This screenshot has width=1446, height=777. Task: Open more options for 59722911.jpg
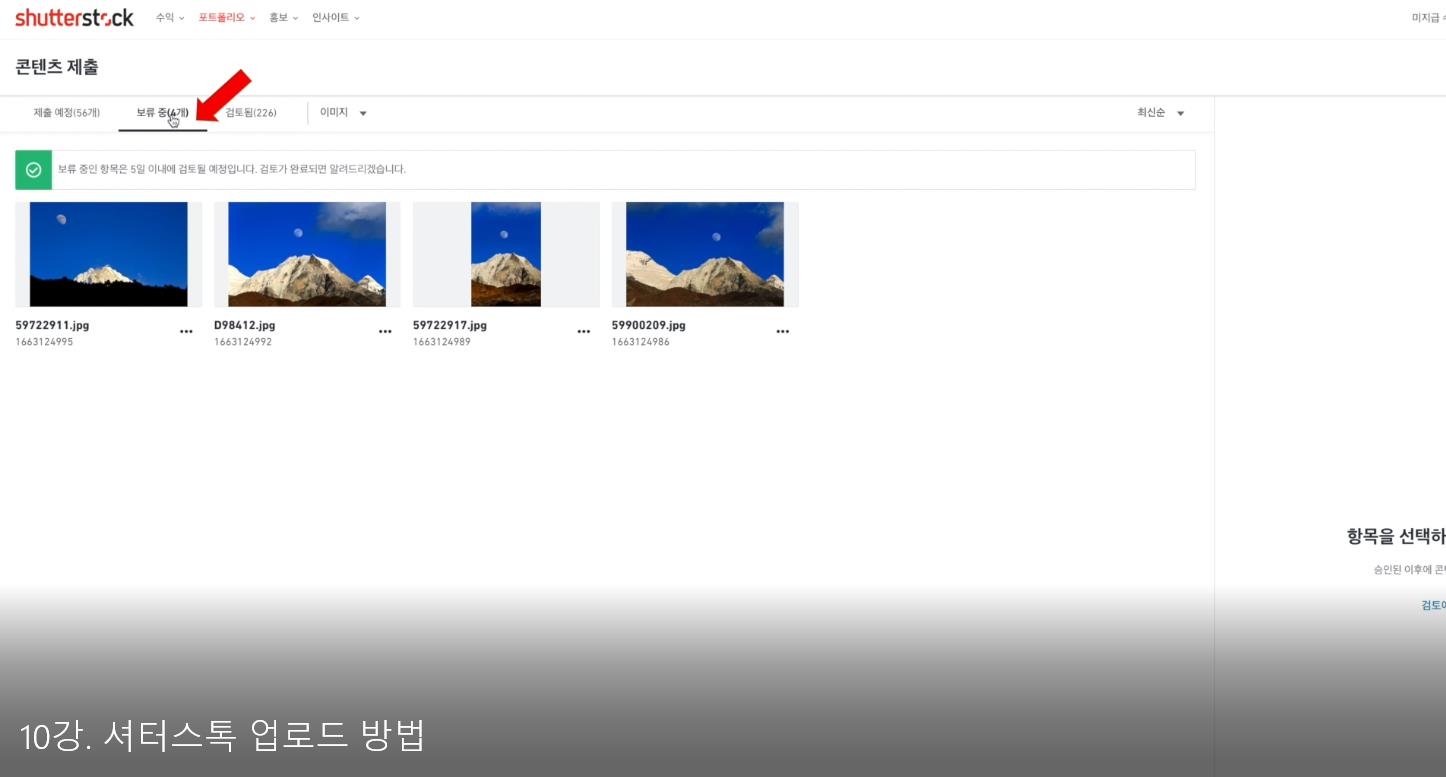click(x=186, y=332)
